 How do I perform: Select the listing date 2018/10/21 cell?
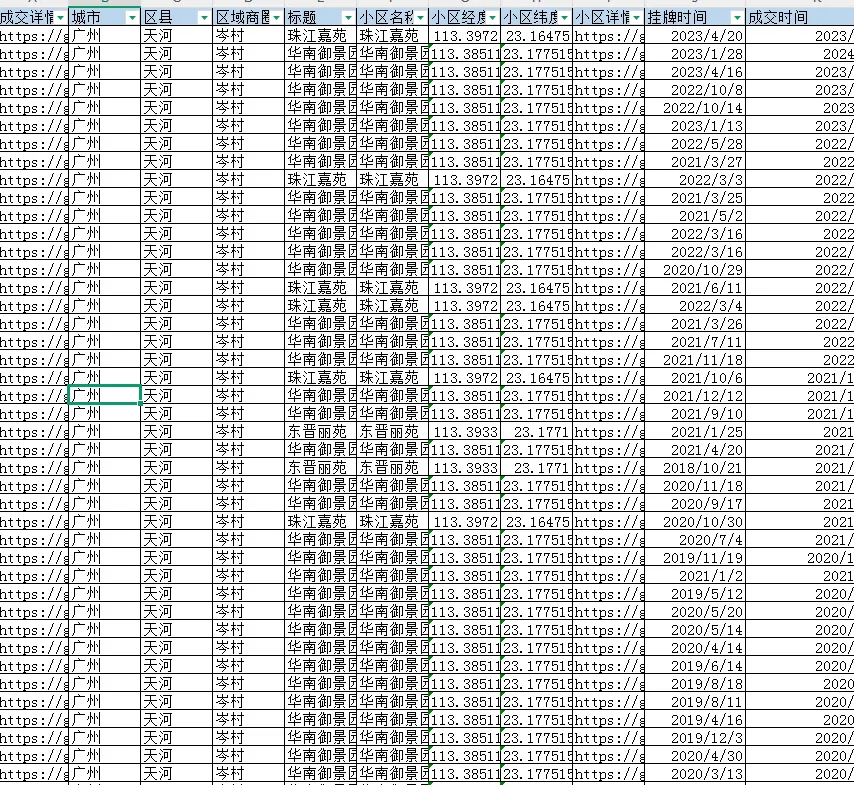(695, 467)
